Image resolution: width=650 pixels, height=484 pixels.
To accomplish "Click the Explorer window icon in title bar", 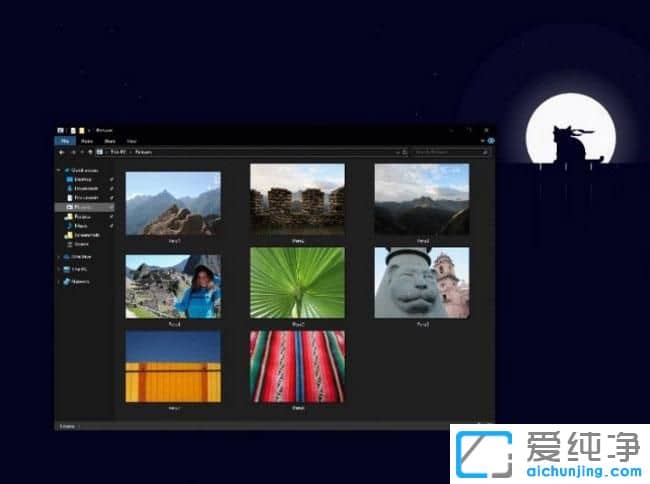I will [x=61, y=131].
